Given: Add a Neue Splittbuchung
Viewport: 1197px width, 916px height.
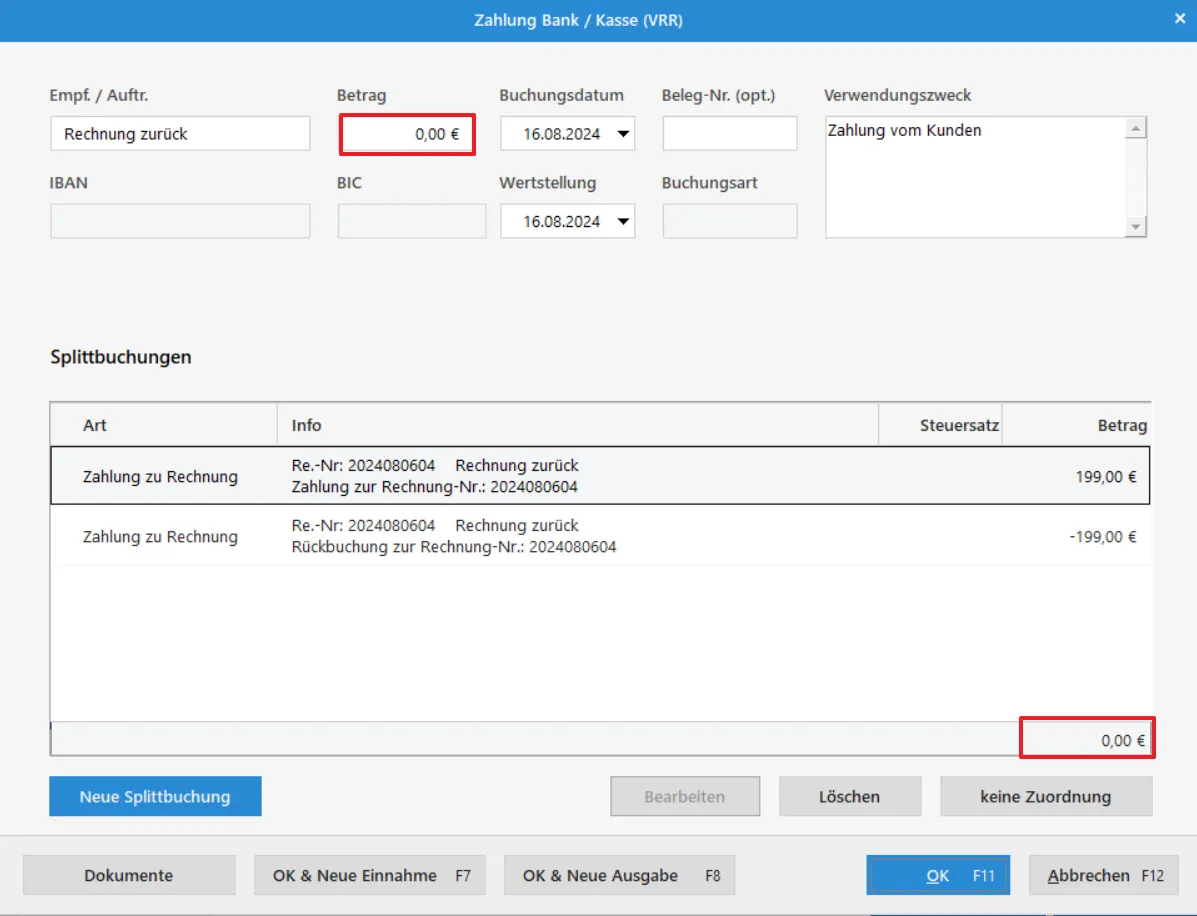Looking at the screenshot, I should click(155, 797).
